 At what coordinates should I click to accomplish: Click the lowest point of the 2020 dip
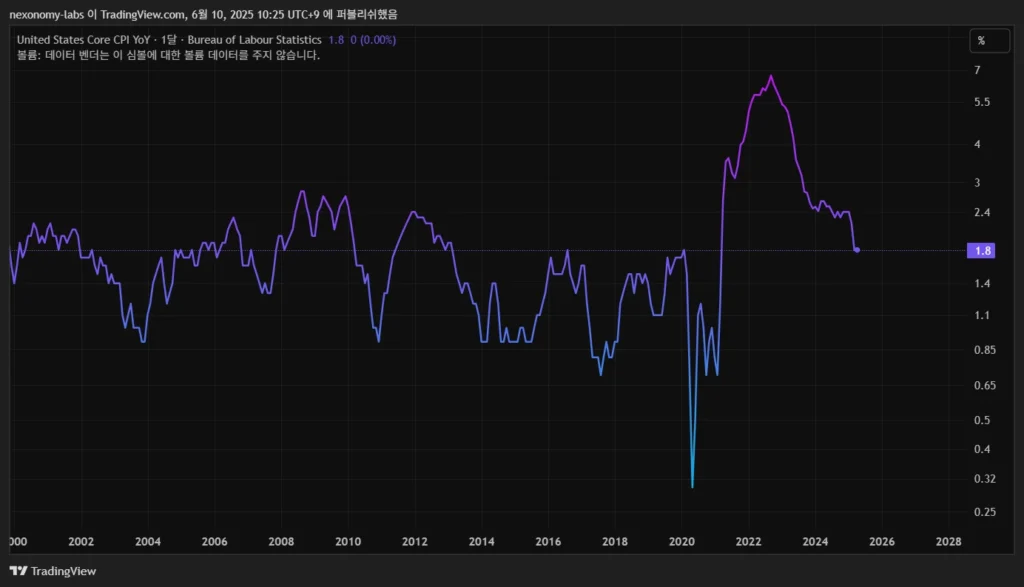692,486
